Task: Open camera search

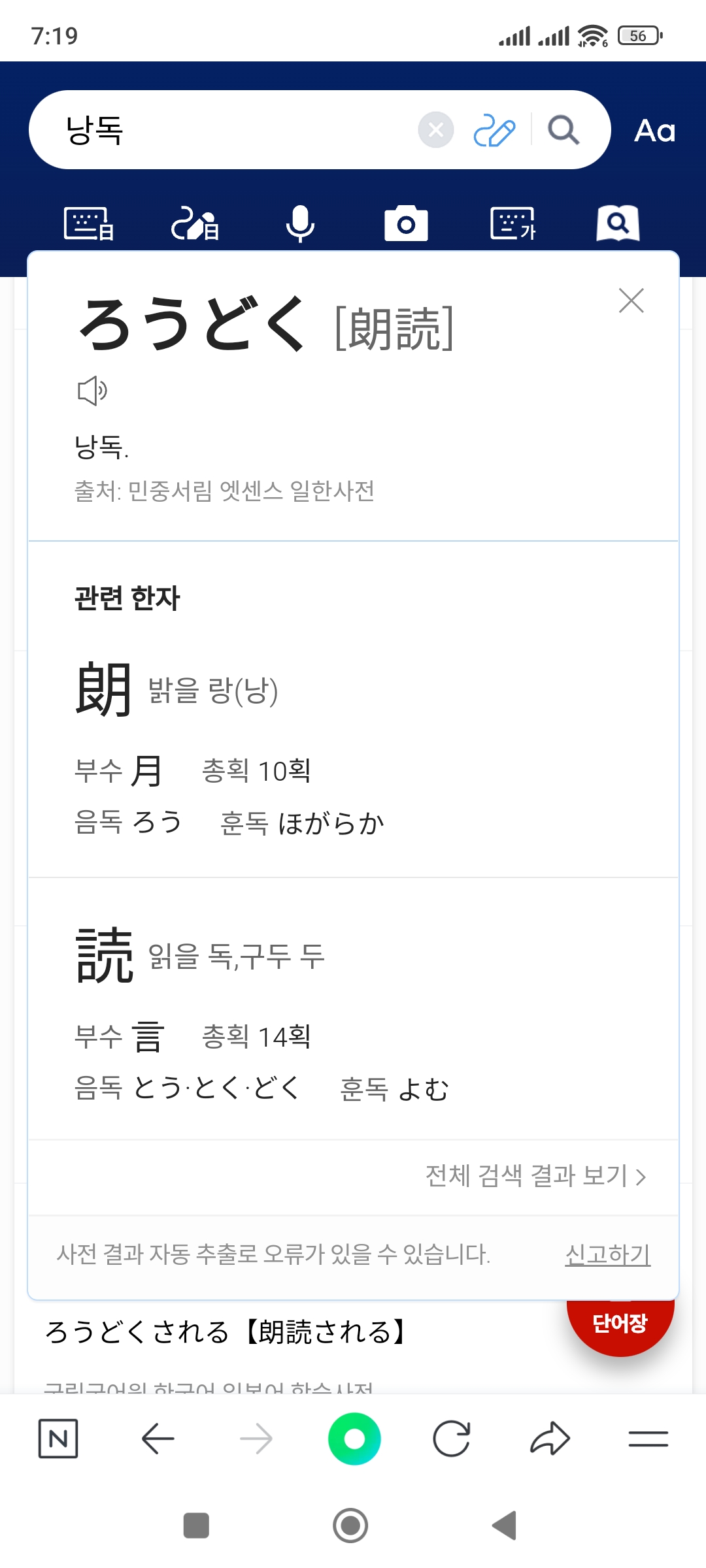Action: (406, 224)
